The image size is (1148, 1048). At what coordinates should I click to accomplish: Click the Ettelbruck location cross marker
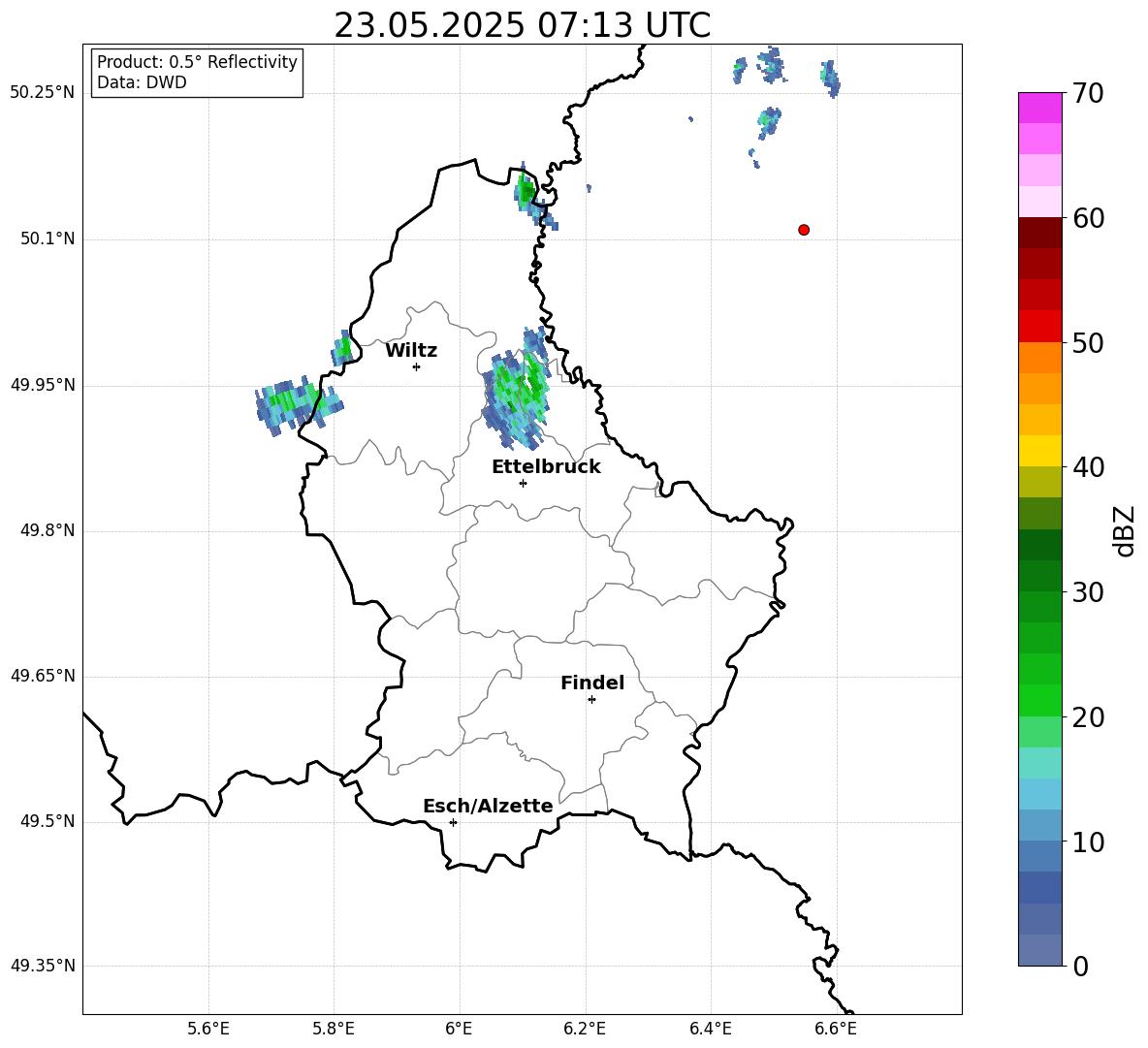click(x=523, y=483)
